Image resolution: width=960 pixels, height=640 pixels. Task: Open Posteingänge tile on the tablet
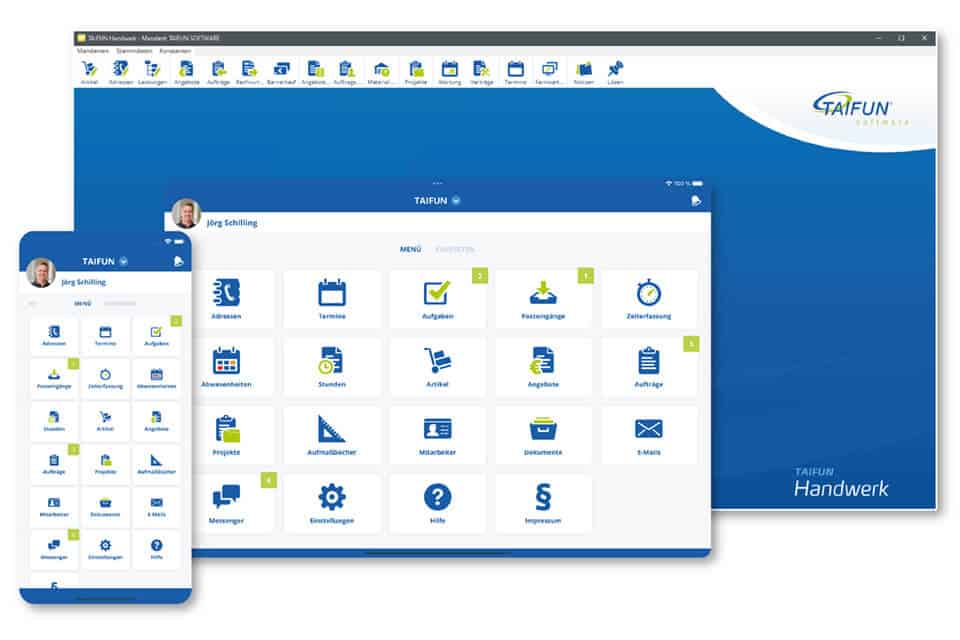(543, 298)
